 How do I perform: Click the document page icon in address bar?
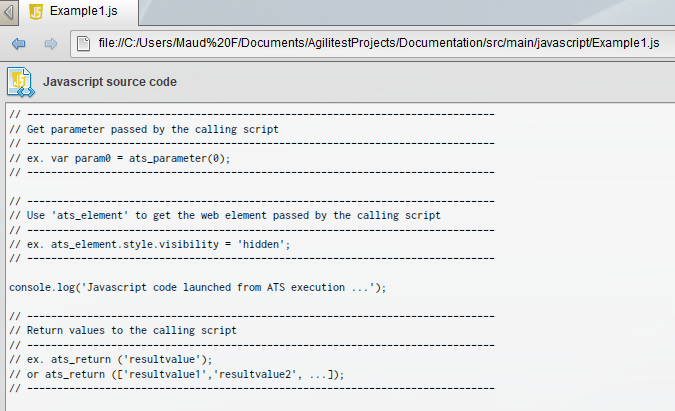point(84,43)
